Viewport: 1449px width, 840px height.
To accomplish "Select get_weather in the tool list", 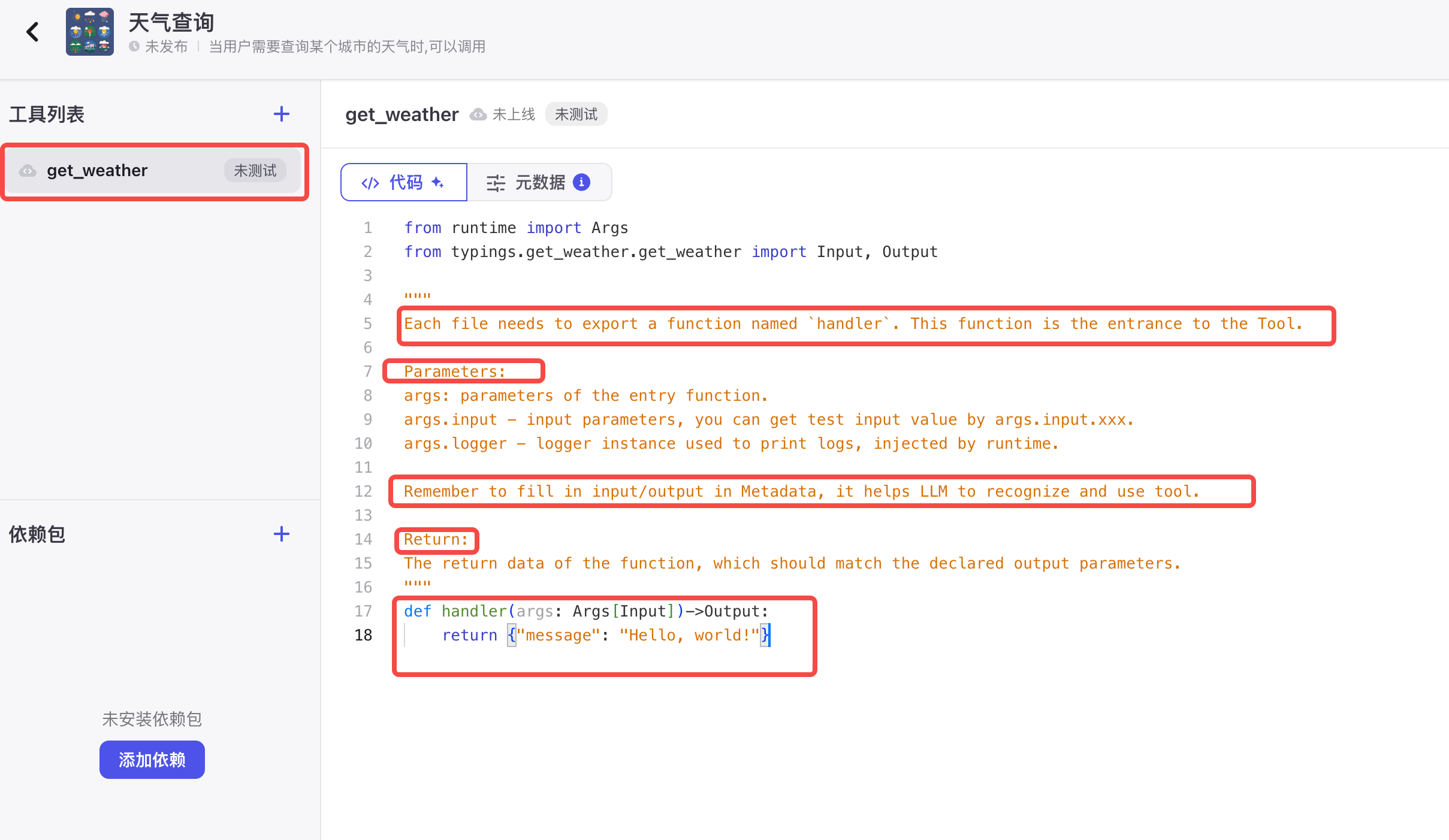I will coord(98,171).
